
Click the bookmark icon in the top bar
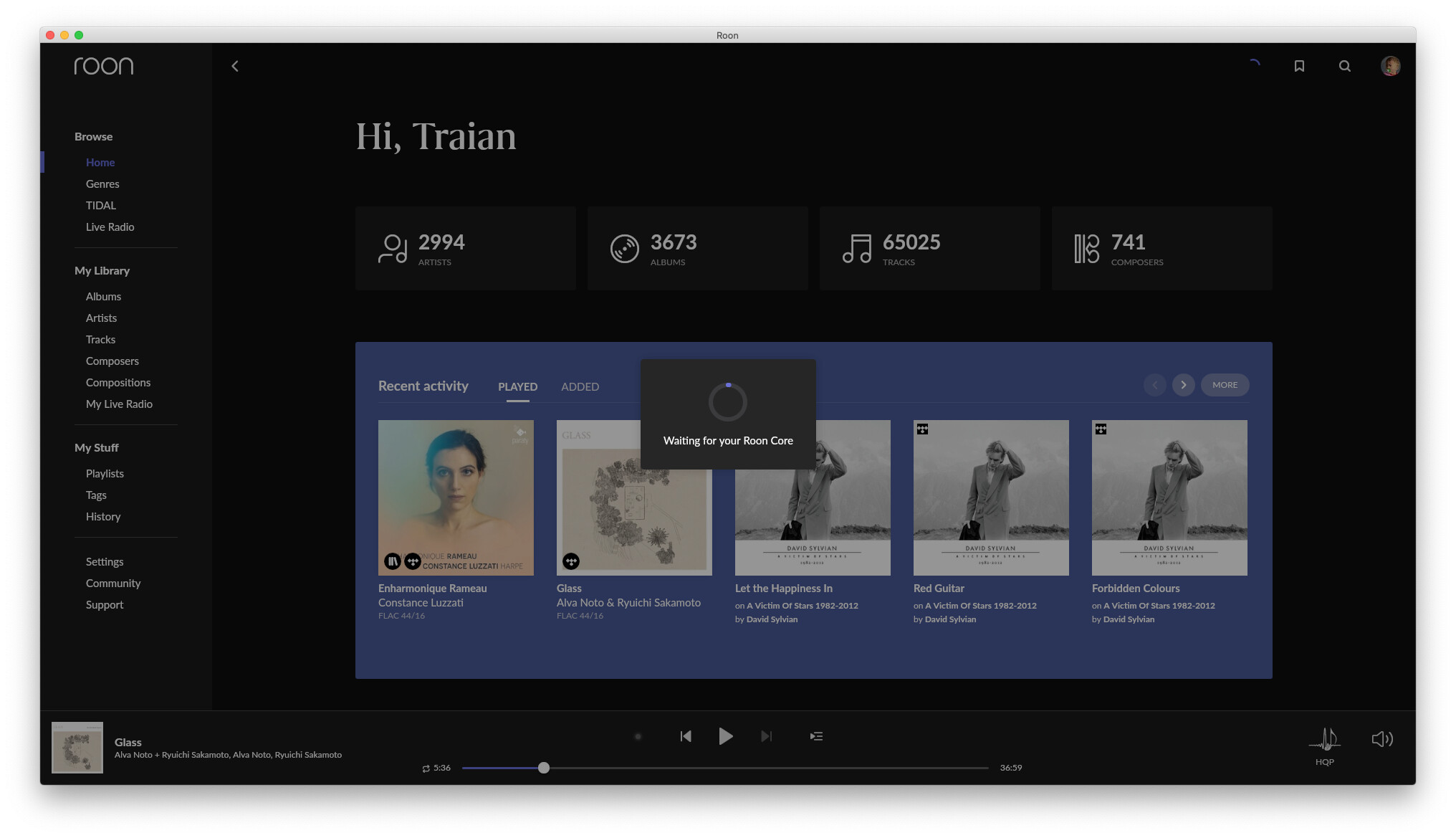[x=1299, y=66]
